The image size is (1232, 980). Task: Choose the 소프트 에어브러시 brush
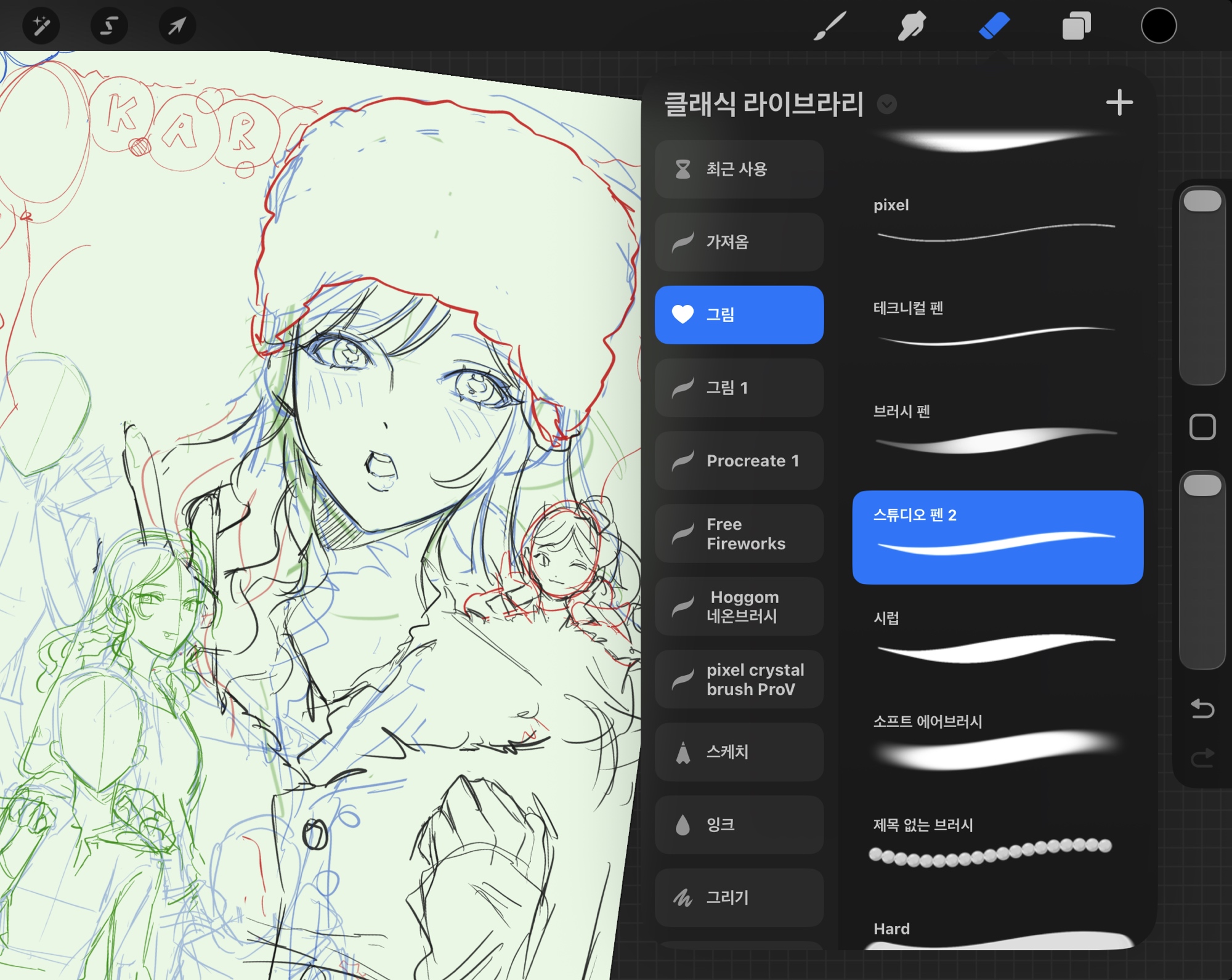[x=997, y=739]
